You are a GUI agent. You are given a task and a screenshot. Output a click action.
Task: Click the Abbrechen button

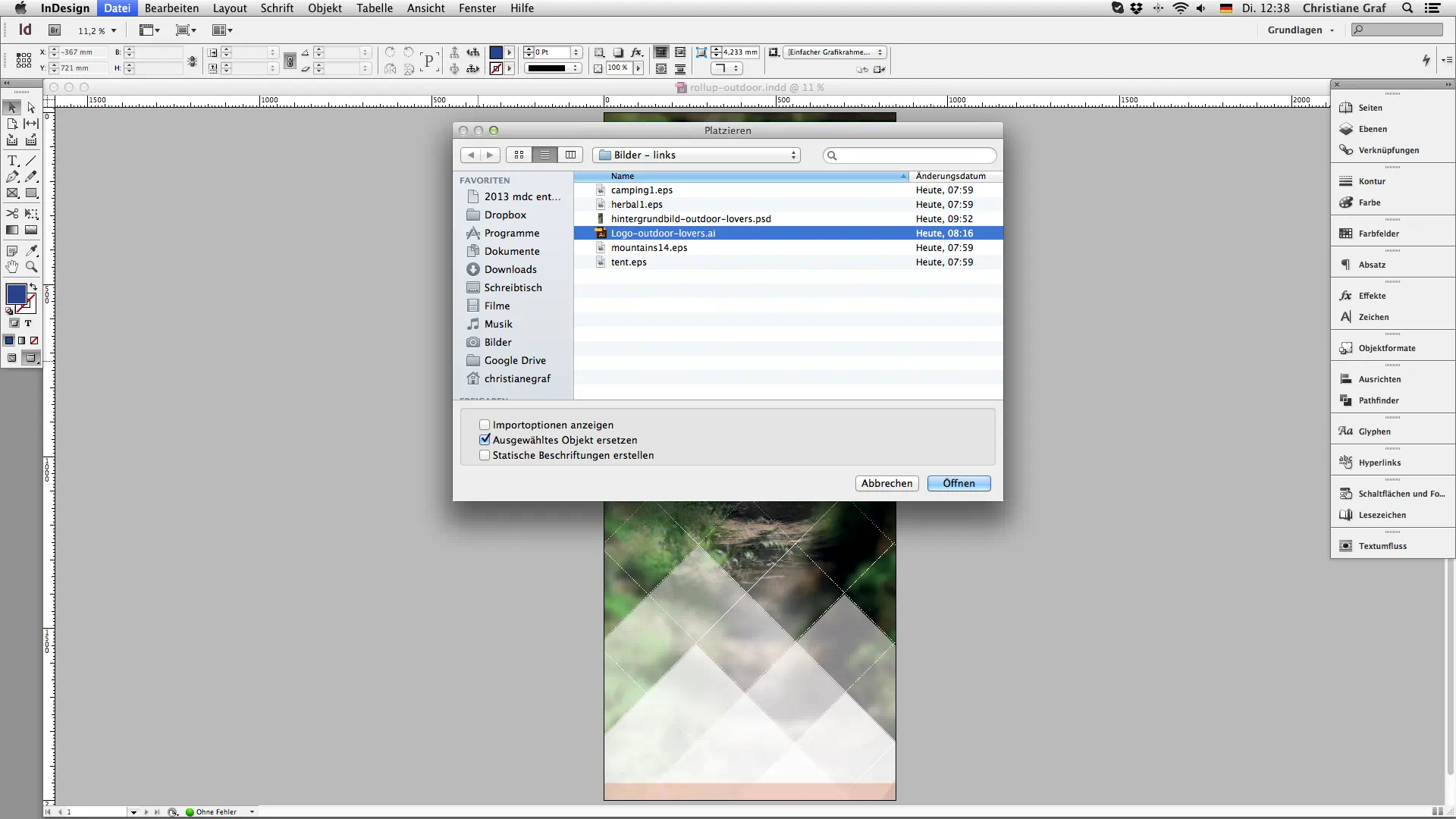click(886, 483)
